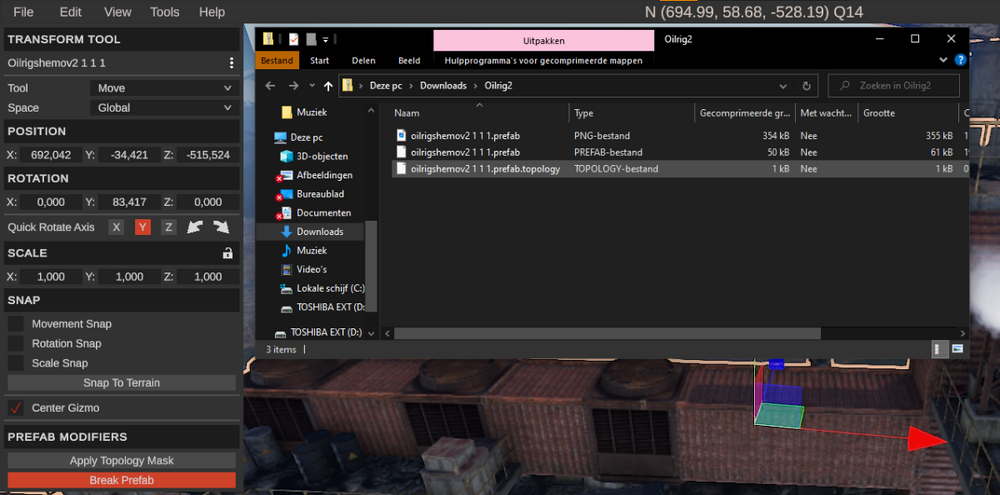The height and width of the screenshot is (495, 1000).
Task: Refresh the Oilrig2 folder view
Action: coord(807,86)
